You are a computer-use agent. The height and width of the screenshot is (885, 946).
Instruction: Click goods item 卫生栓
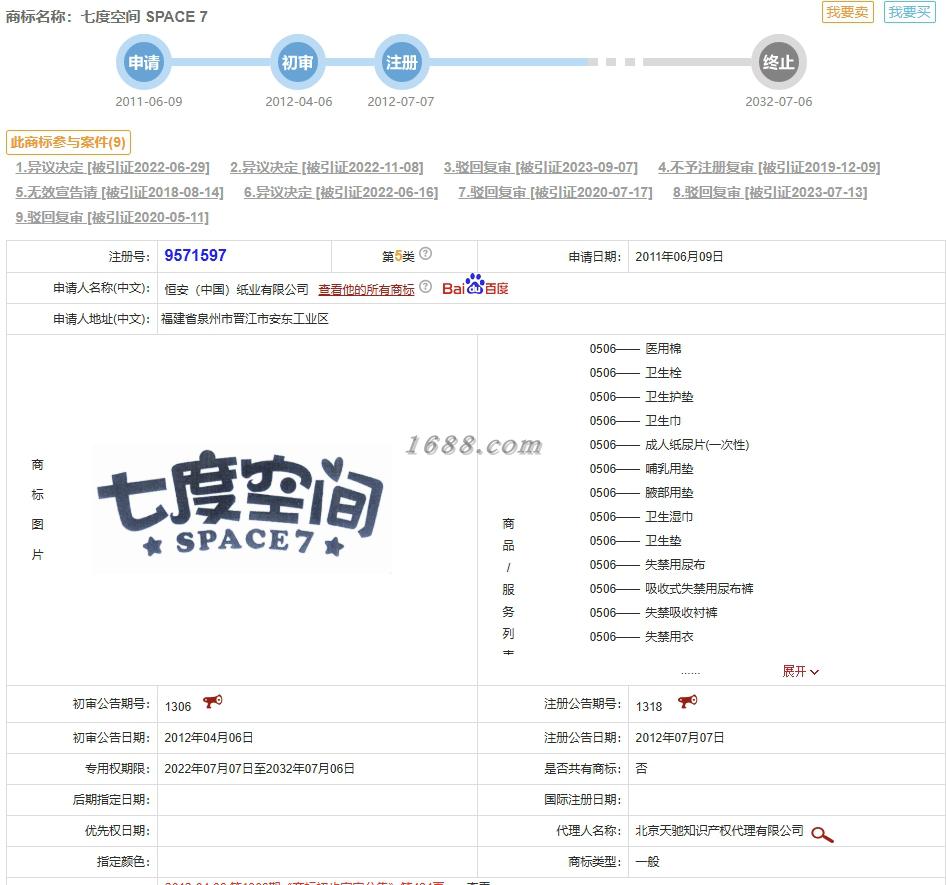click(663, 373)
